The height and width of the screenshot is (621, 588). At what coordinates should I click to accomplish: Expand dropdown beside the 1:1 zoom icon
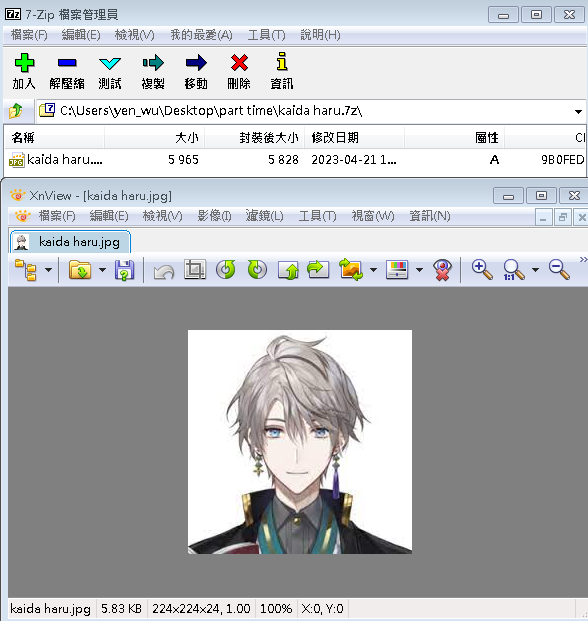tap(535, 270)
